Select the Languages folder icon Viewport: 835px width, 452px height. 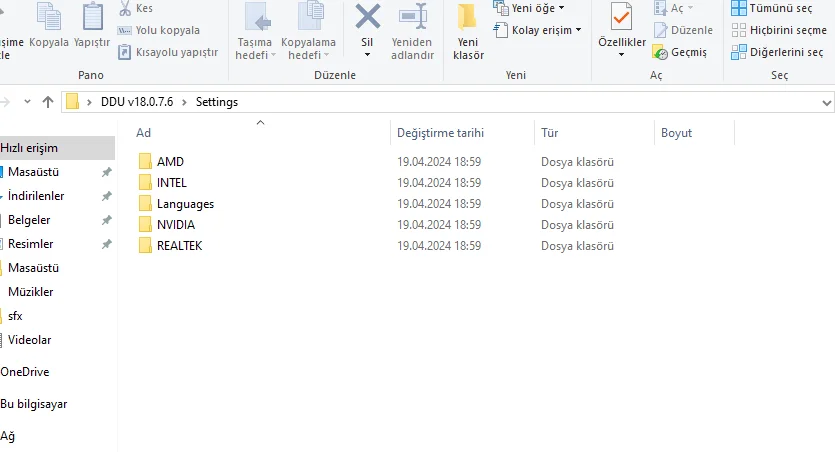pos(145,203)
